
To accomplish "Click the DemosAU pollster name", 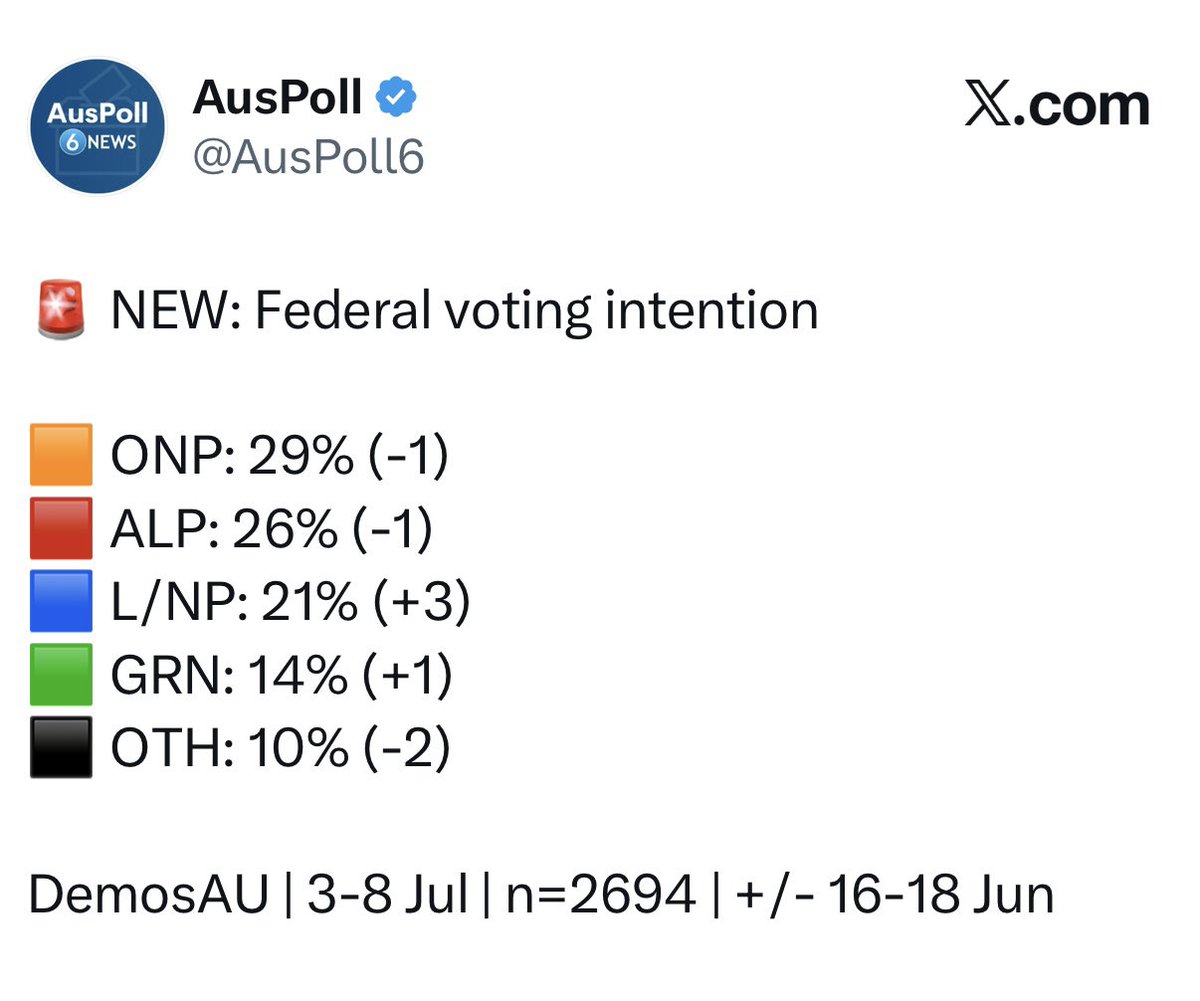I will [x=149, y=894].
